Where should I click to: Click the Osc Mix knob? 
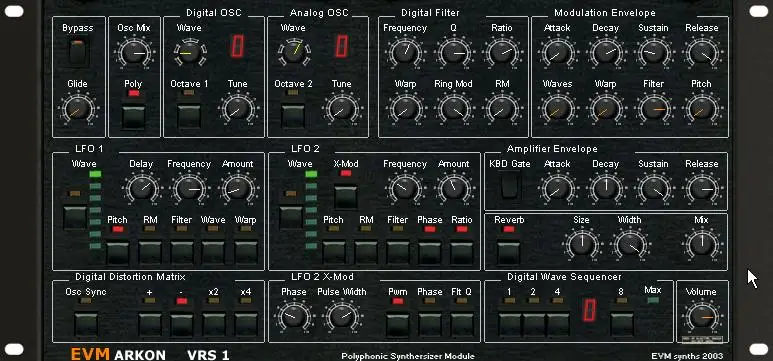pos(135,52)
